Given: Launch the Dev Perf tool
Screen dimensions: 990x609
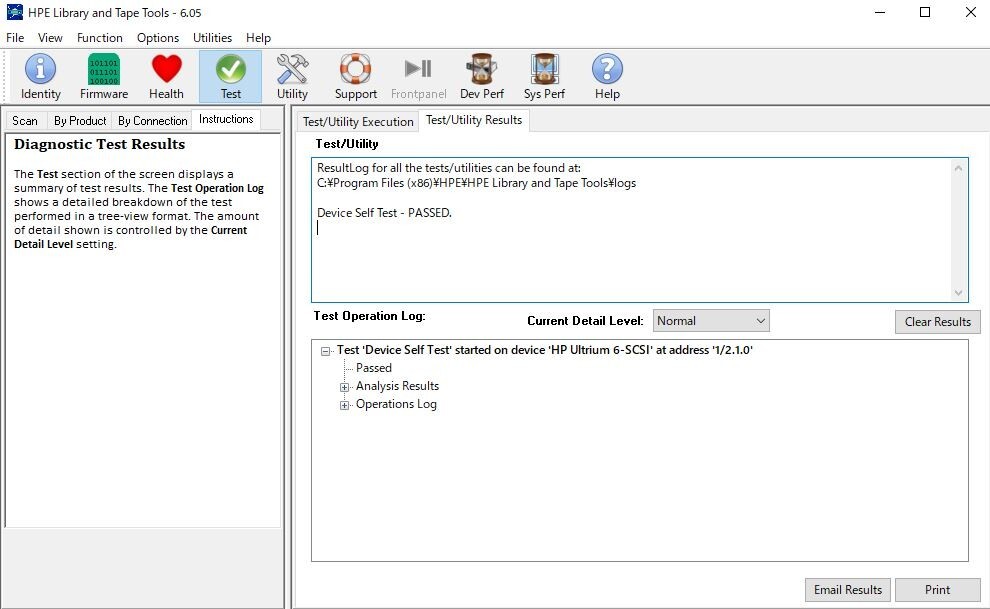Looking at the screenshot, I should point(482,76).
